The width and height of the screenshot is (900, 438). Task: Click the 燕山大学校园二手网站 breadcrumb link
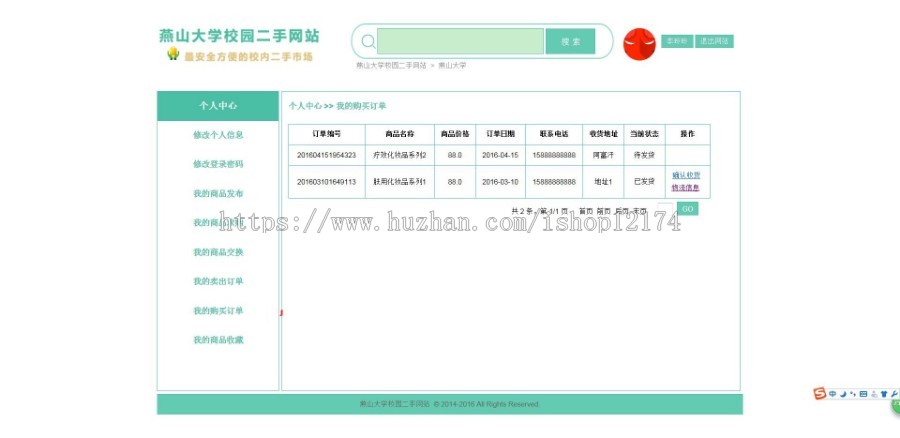pyautogui.click(x=391, y=65)
